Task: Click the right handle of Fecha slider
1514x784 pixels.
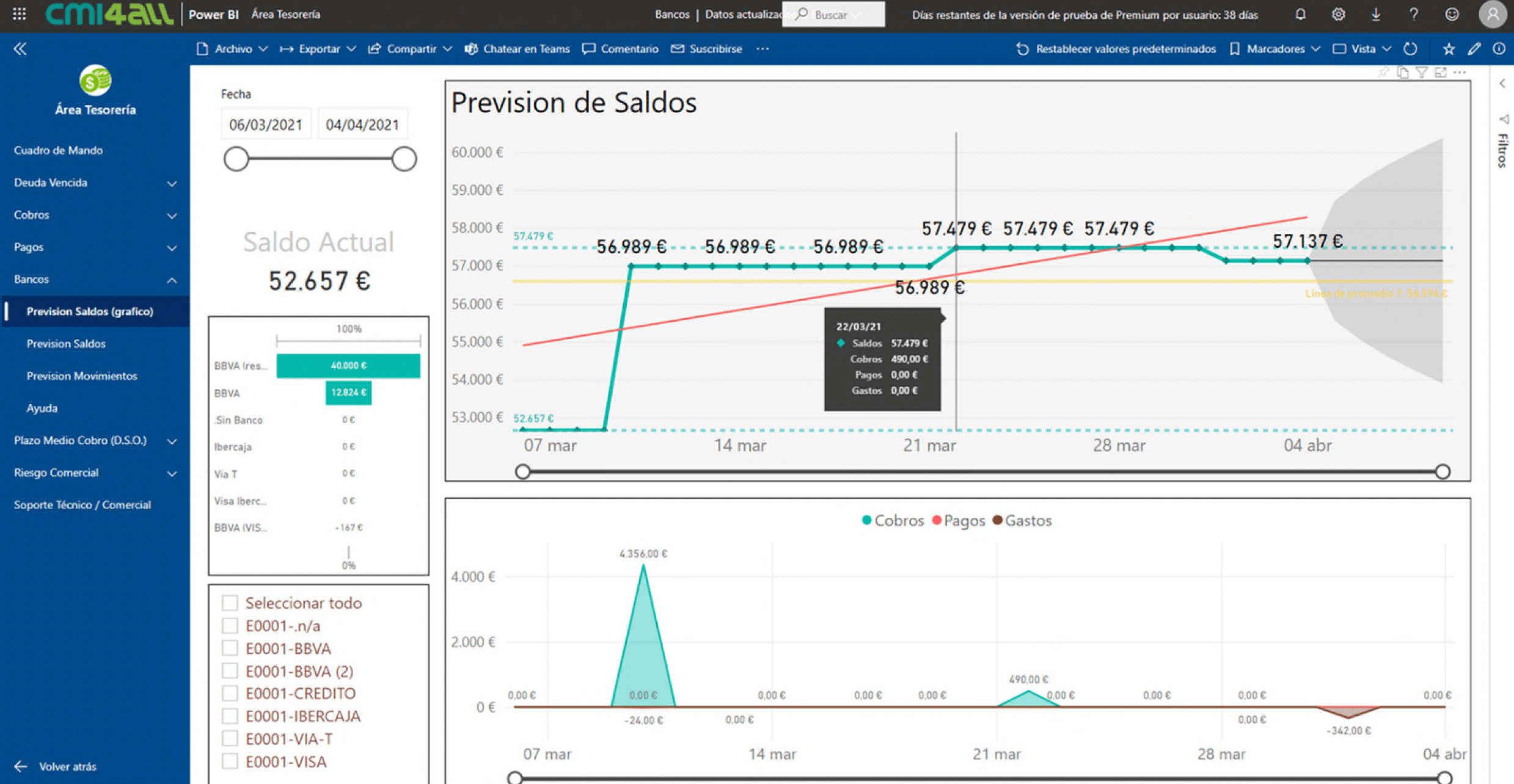Action: pyautogui.click(x=404, y=159)
